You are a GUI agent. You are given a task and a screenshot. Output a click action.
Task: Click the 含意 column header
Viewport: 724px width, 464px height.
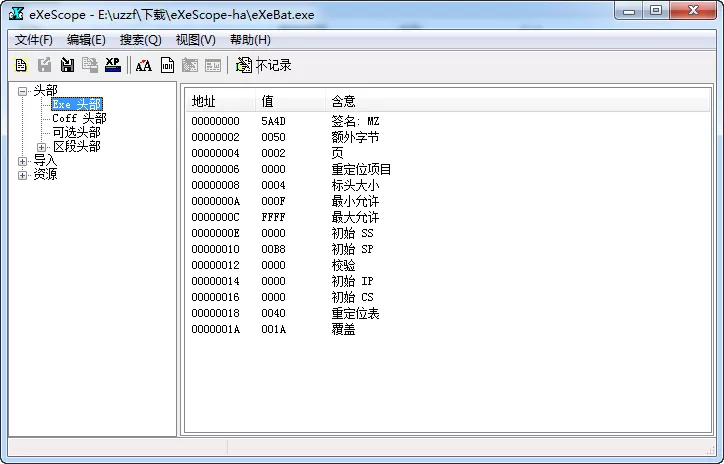click(x=517, y=101)
